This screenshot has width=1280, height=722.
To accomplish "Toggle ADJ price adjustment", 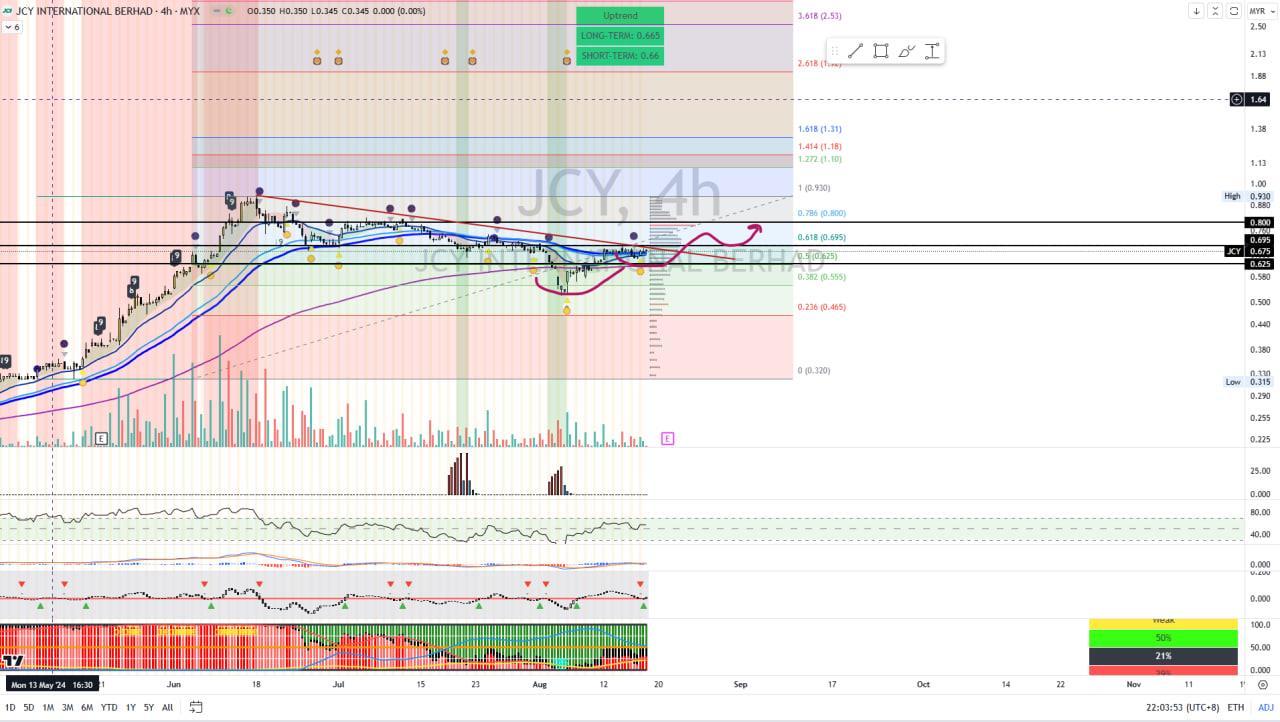I will (1266, 707).
